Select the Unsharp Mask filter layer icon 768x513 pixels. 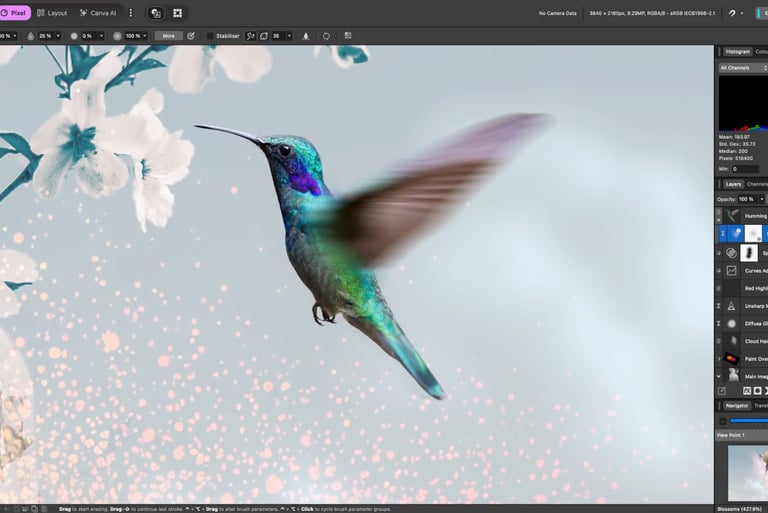tap(731, 306)
